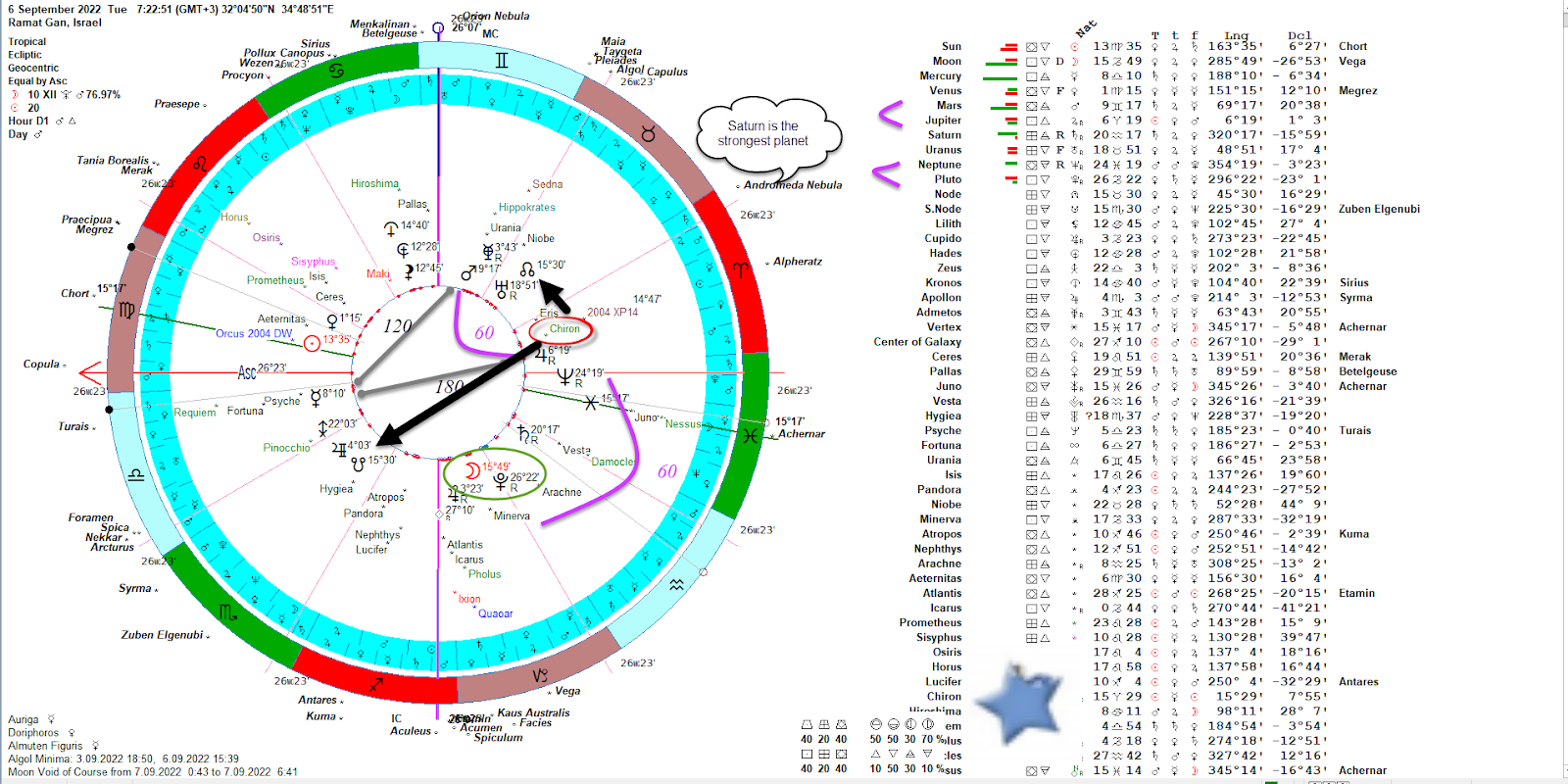Click the 'Sedna' label in the chart
This screenshot has height=784, width=1568.
(547, 184)
